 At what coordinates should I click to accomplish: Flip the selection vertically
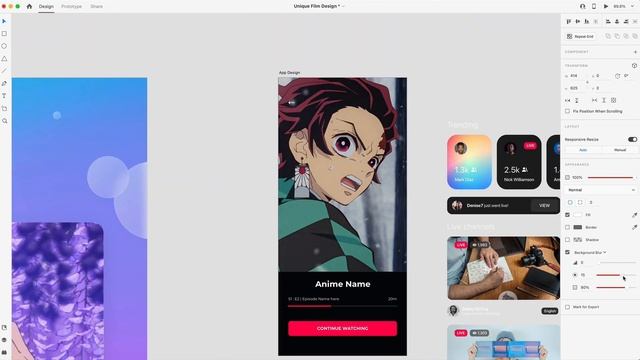(577, 100)
